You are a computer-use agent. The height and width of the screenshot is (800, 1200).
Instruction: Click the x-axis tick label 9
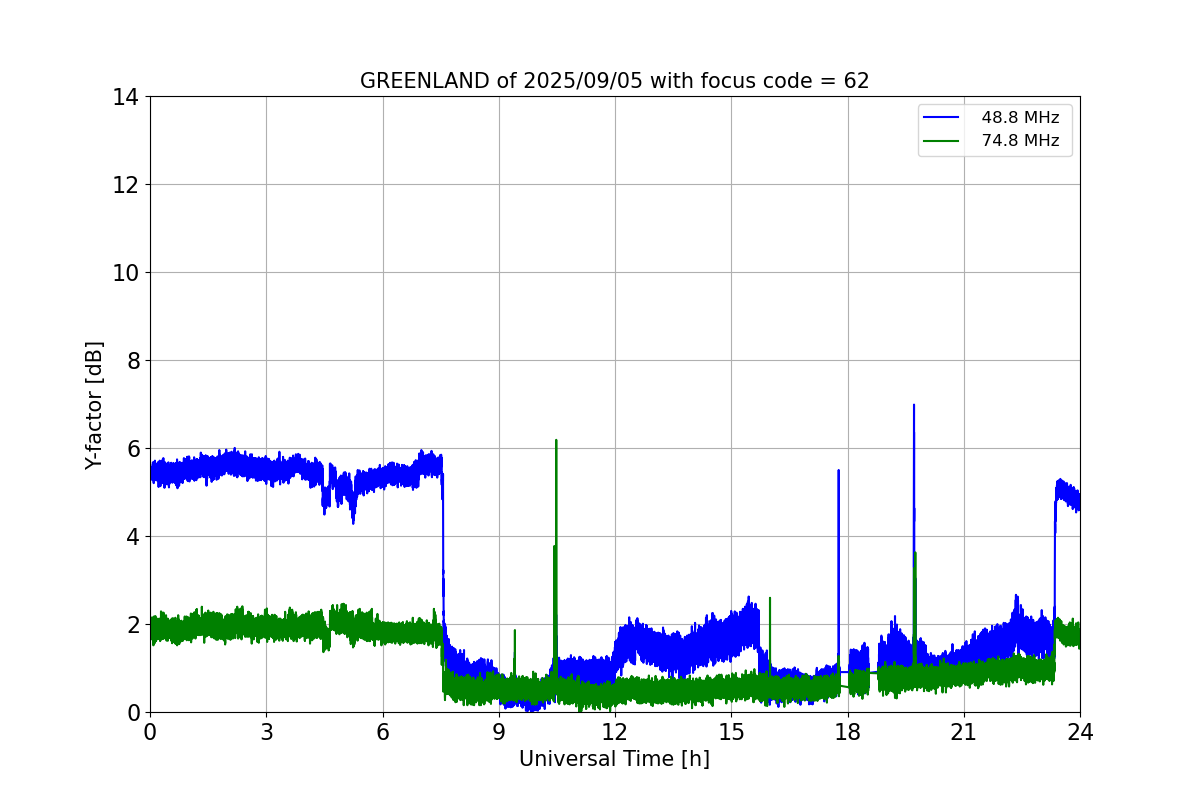click(x=499, y=732)
